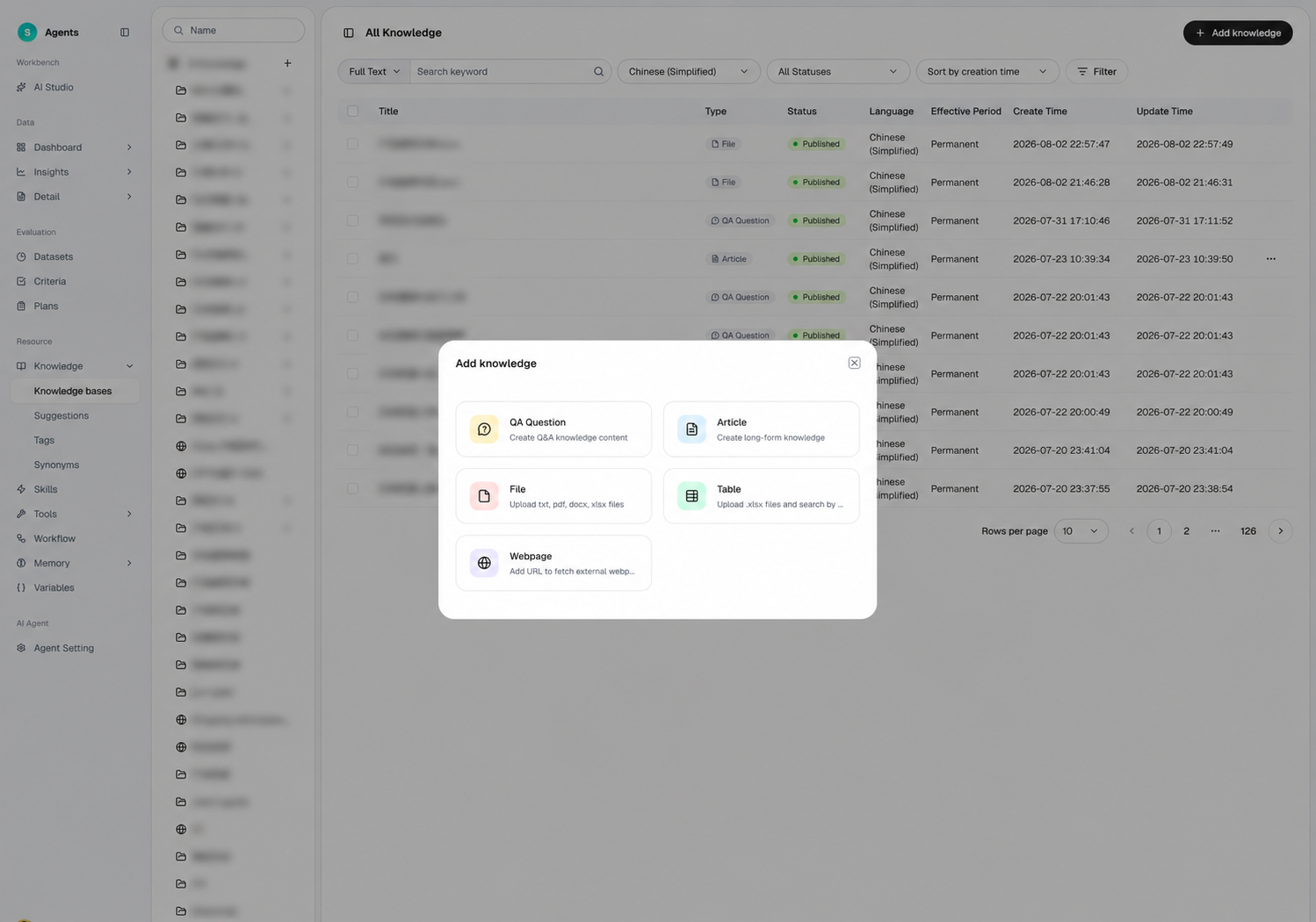Go to the next page arrow

(x=1280, y=531)
